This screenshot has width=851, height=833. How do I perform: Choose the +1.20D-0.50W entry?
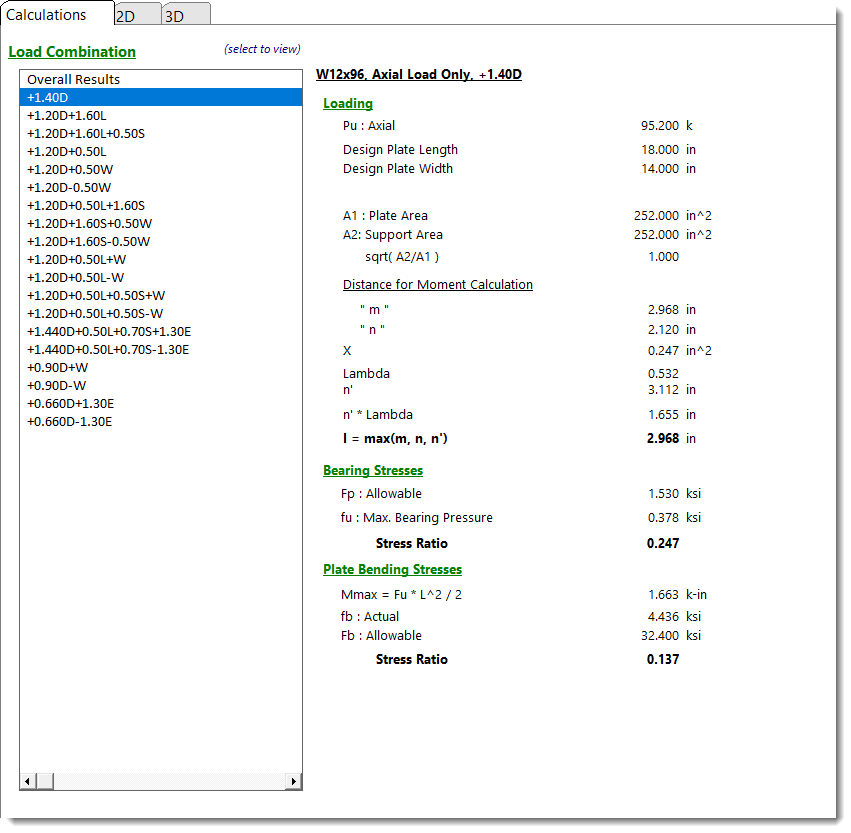pyautogui.click(x=68, y=187)
